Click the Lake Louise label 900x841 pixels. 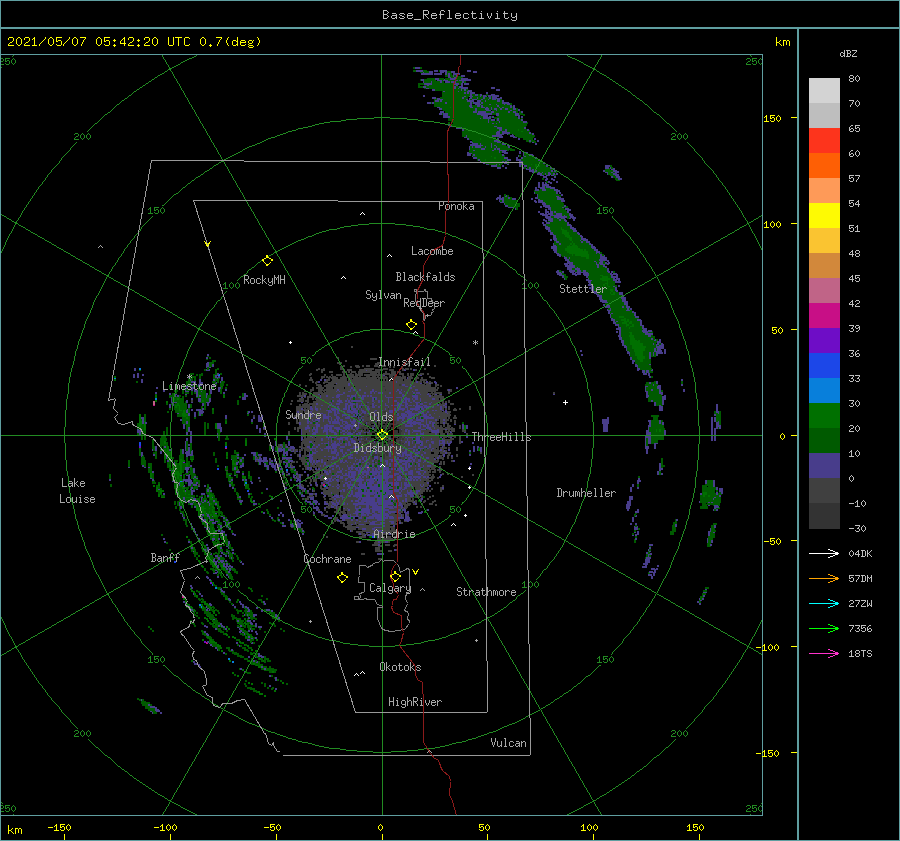point(77,491)
